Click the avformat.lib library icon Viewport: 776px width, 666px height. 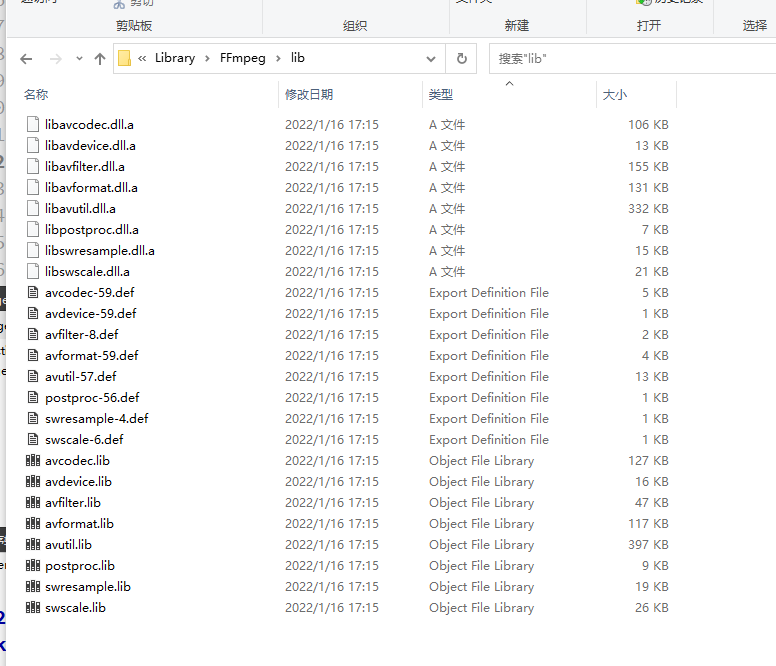pyautogui.click(x=33, y=523)
